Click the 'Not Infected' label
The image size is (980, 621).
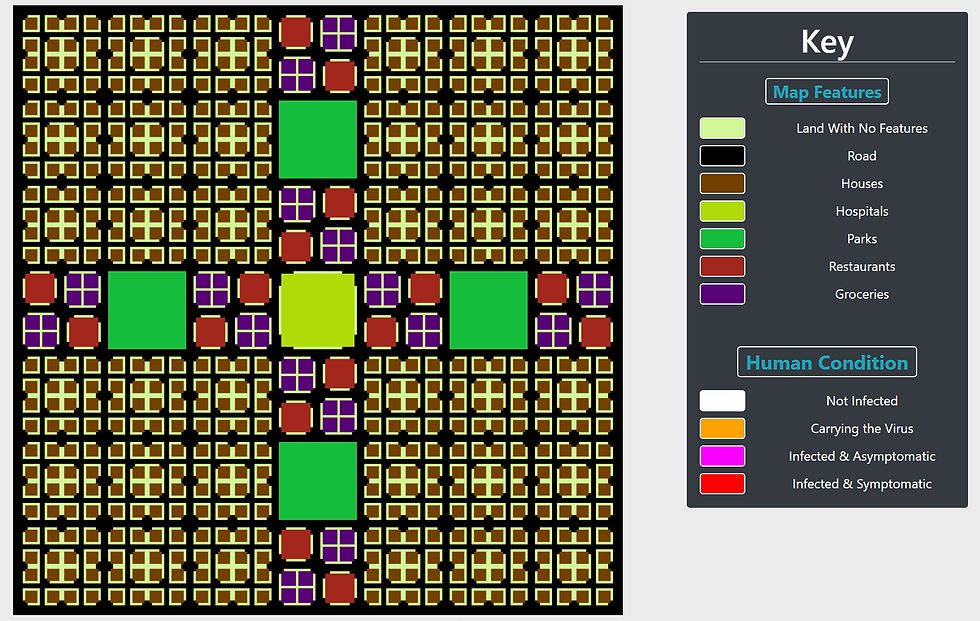(862, 400)
